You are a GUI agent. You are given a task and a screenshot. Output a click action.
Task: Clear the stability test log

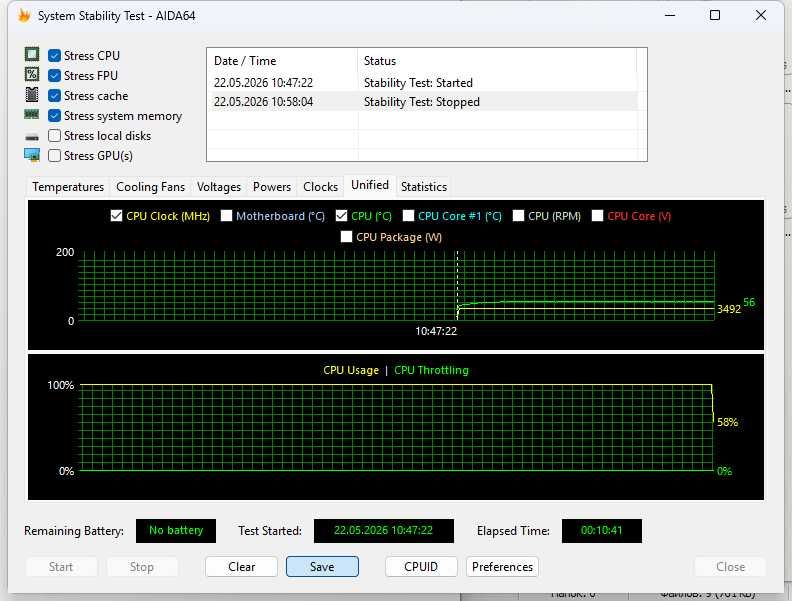click(241, 567)
